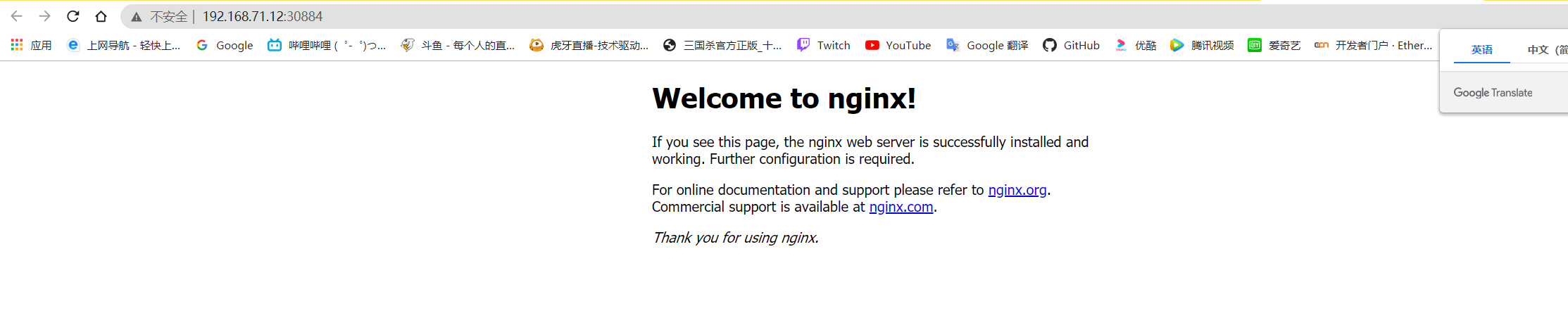Click the Google Translate label
The height and width of the screenshot is (325, 1568).
pyautogui.click(x=1493, y=93)
